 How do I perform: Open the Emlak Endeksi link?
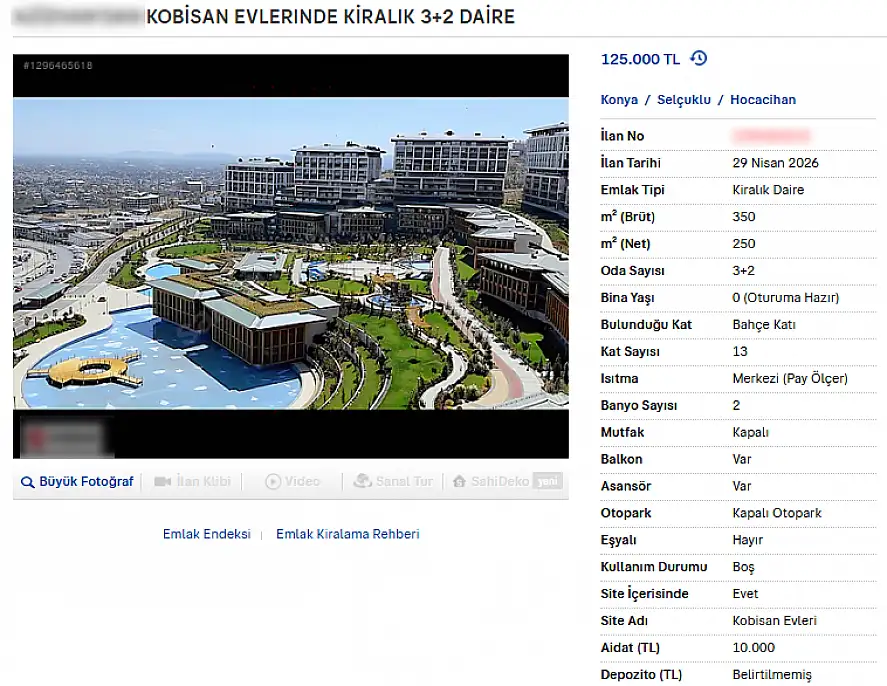point(206,534)
